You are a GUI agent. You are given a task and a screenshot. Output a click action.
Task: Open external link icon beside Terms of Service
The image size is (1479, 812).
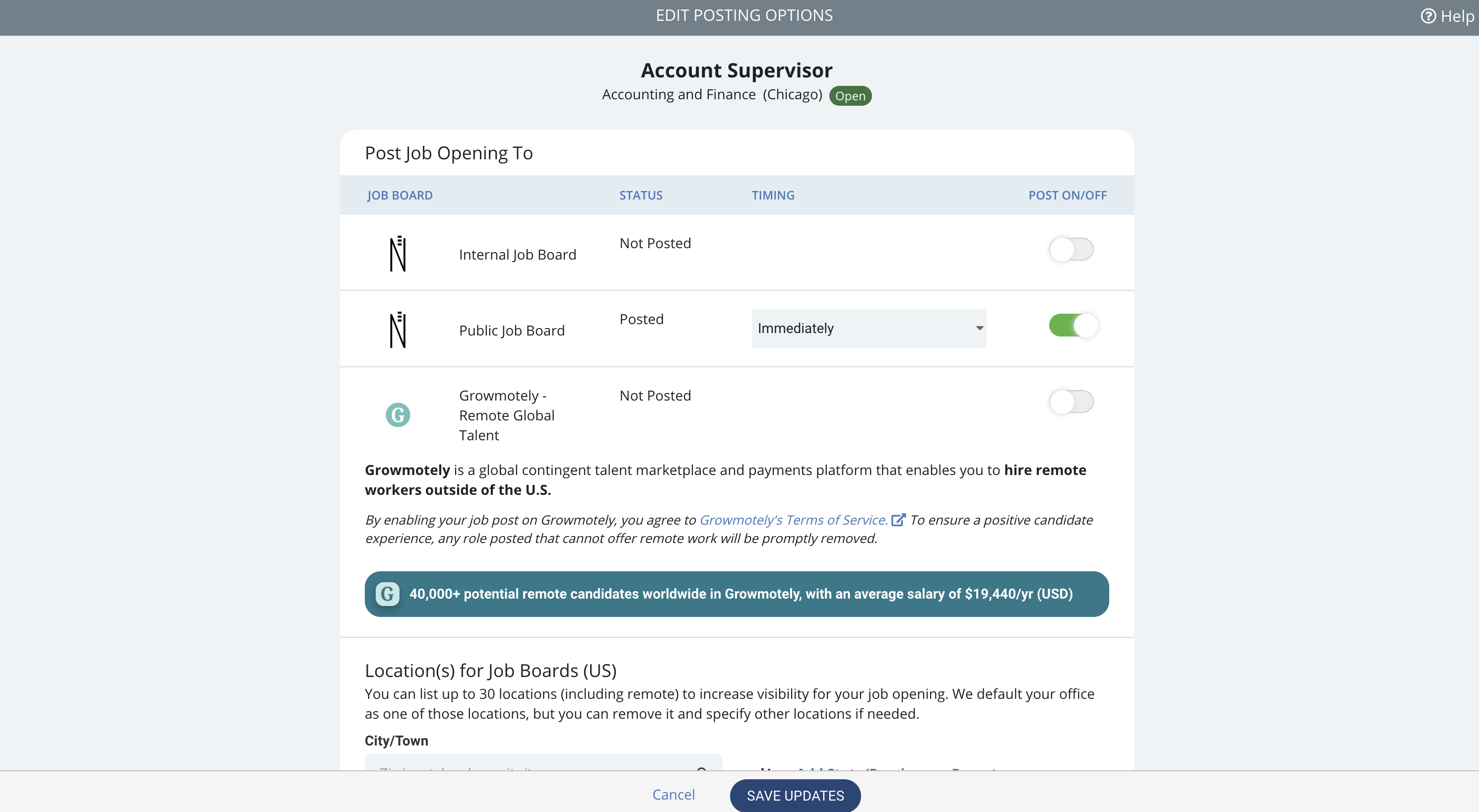click(898, 520)
